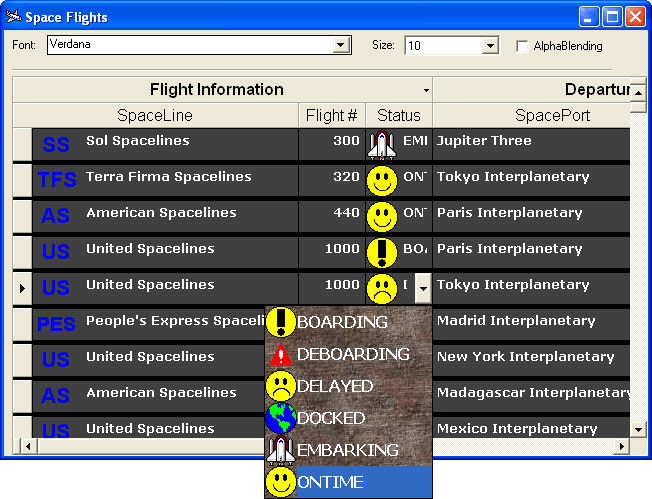Click the globe icon beside DOCKED
This screenshot has height=499, width=652.
(x=281, y=418)
